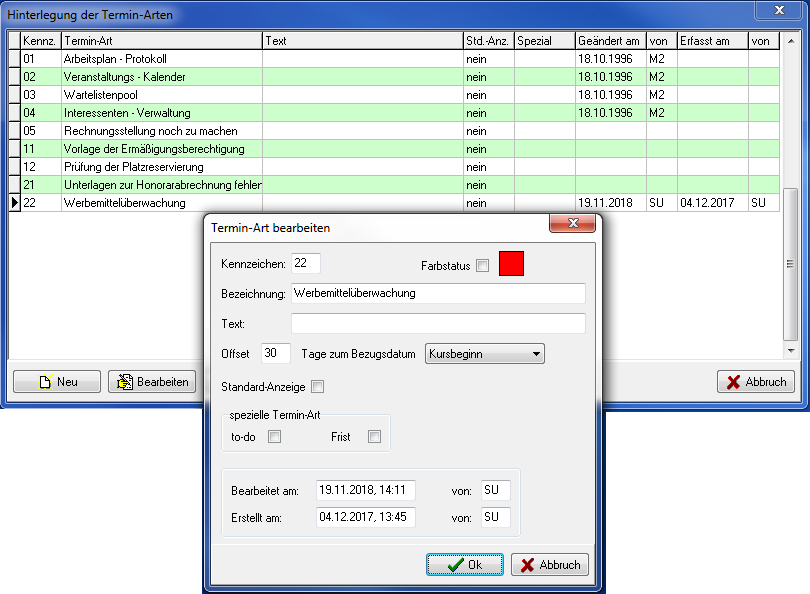Click the Erstellt am date field
This screenshot has width=810, height=594.
coord(366,517)
